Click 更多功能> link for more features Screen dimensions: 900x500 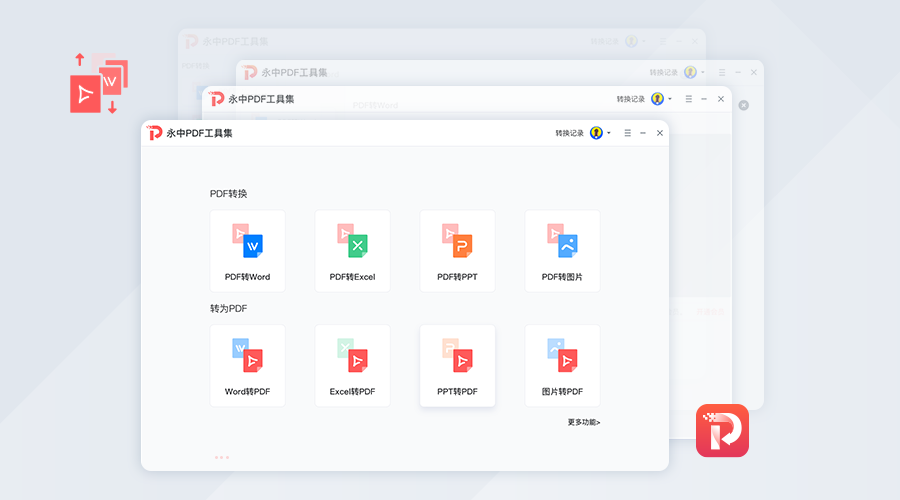(584, 423)
